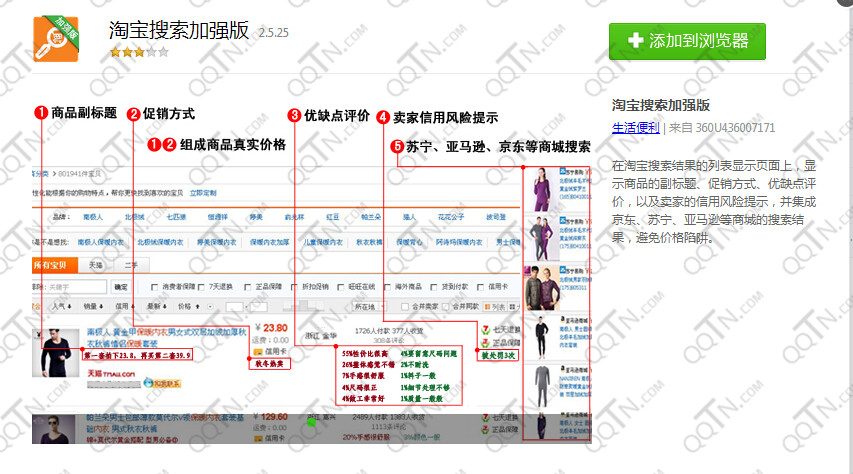853x474 pixels.
Task: Toggle the 7天退换 checkbox
Action: click(x=201, y=287)
